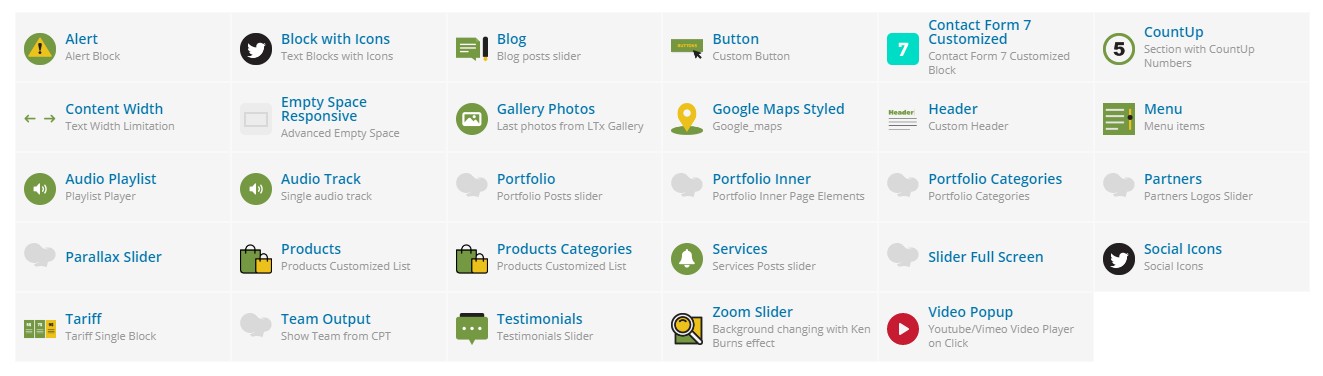Select the Content Width arrows icon
The image size is (1323, 376).
[x=40, y=118]
